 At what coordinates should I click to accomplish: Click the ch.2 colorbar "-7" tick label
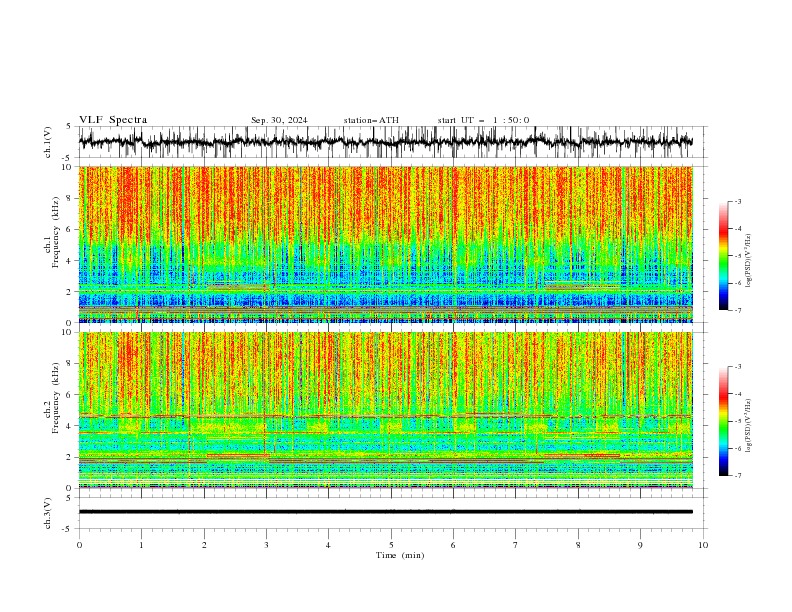pos(738,475)
